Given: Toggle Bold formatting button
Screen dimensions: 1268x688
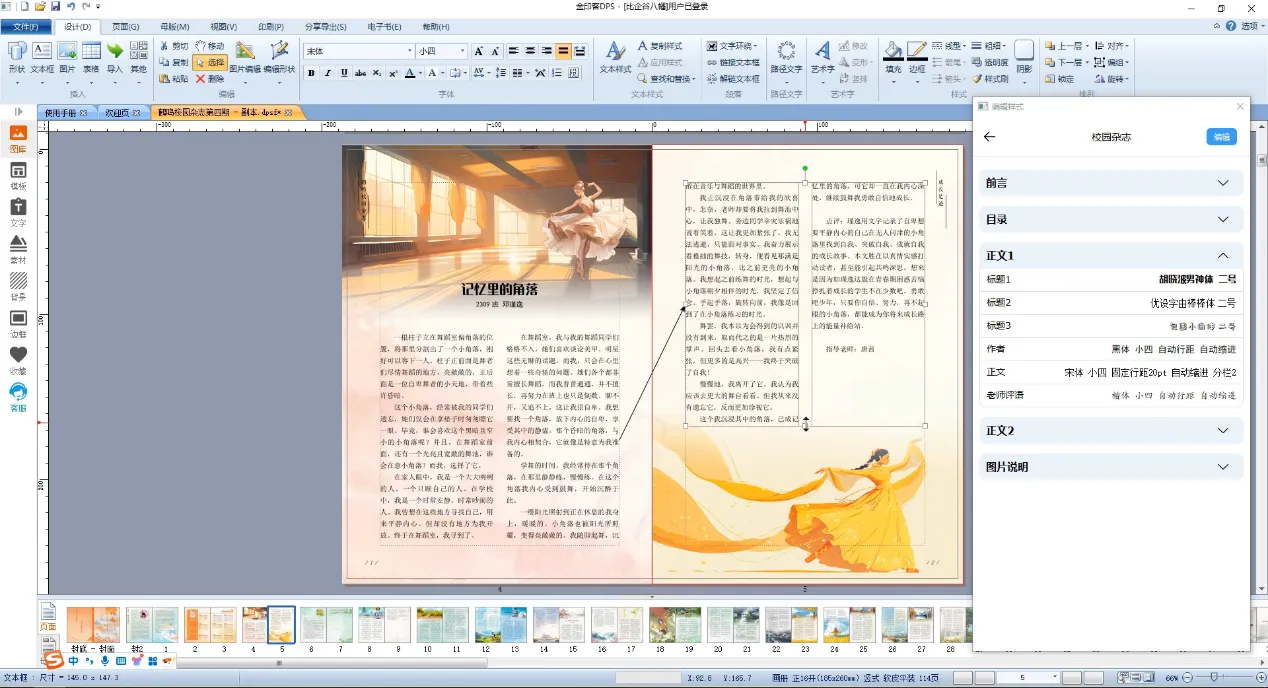Looking at the screenshot, I should [x=311, y=73].
